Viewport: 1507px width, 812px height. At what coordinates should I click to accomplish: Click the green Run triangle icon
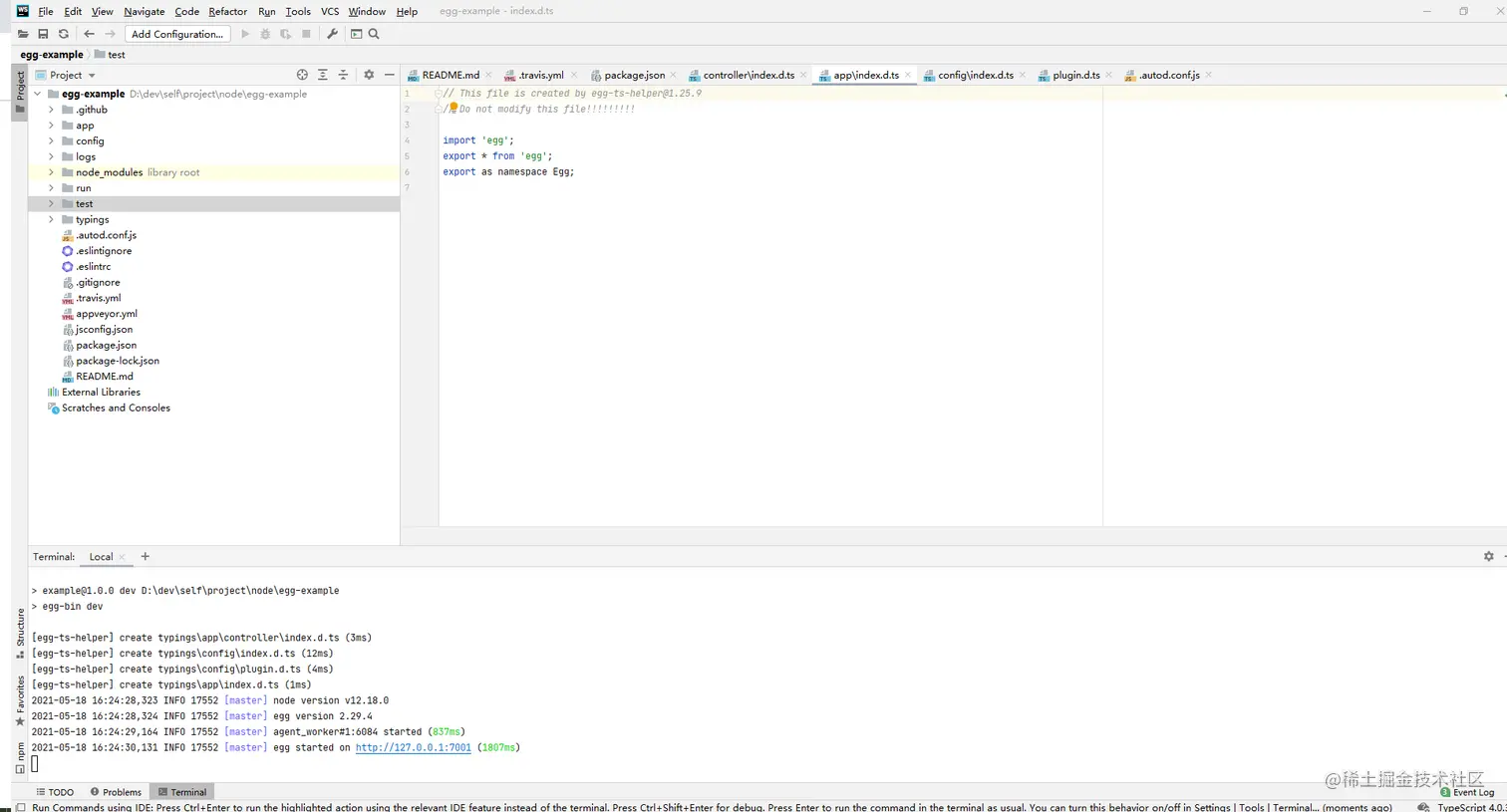pyautogui.click(x=245, y=34)
